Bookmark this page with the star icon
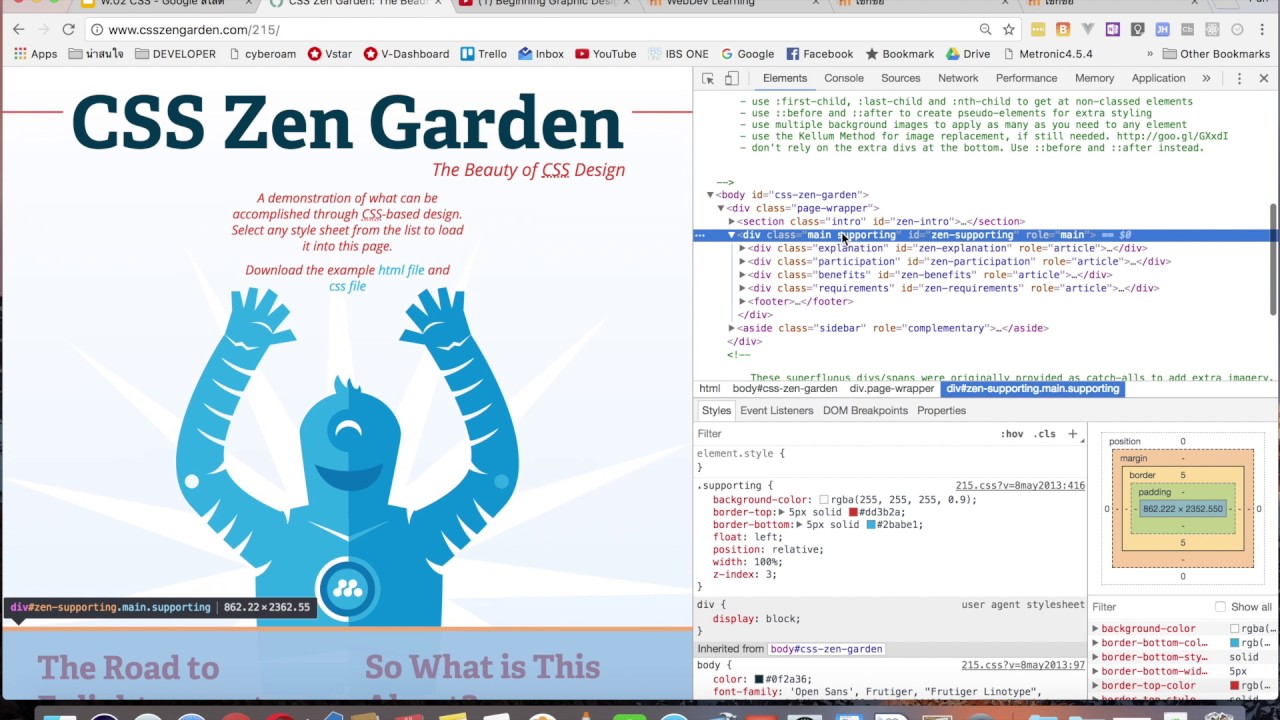Viewport: 1280px width, 720px height. pos(1009,29)
